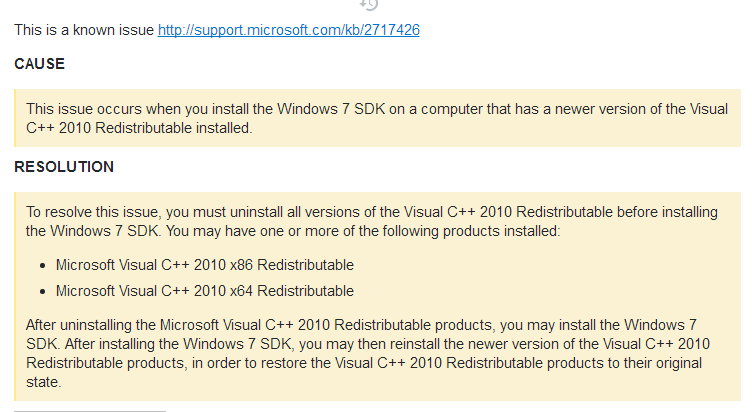Click 'C++ 2010 Redistributable installed.' in the cause quote
Screen dimensions: 752x412
(139, 128)
